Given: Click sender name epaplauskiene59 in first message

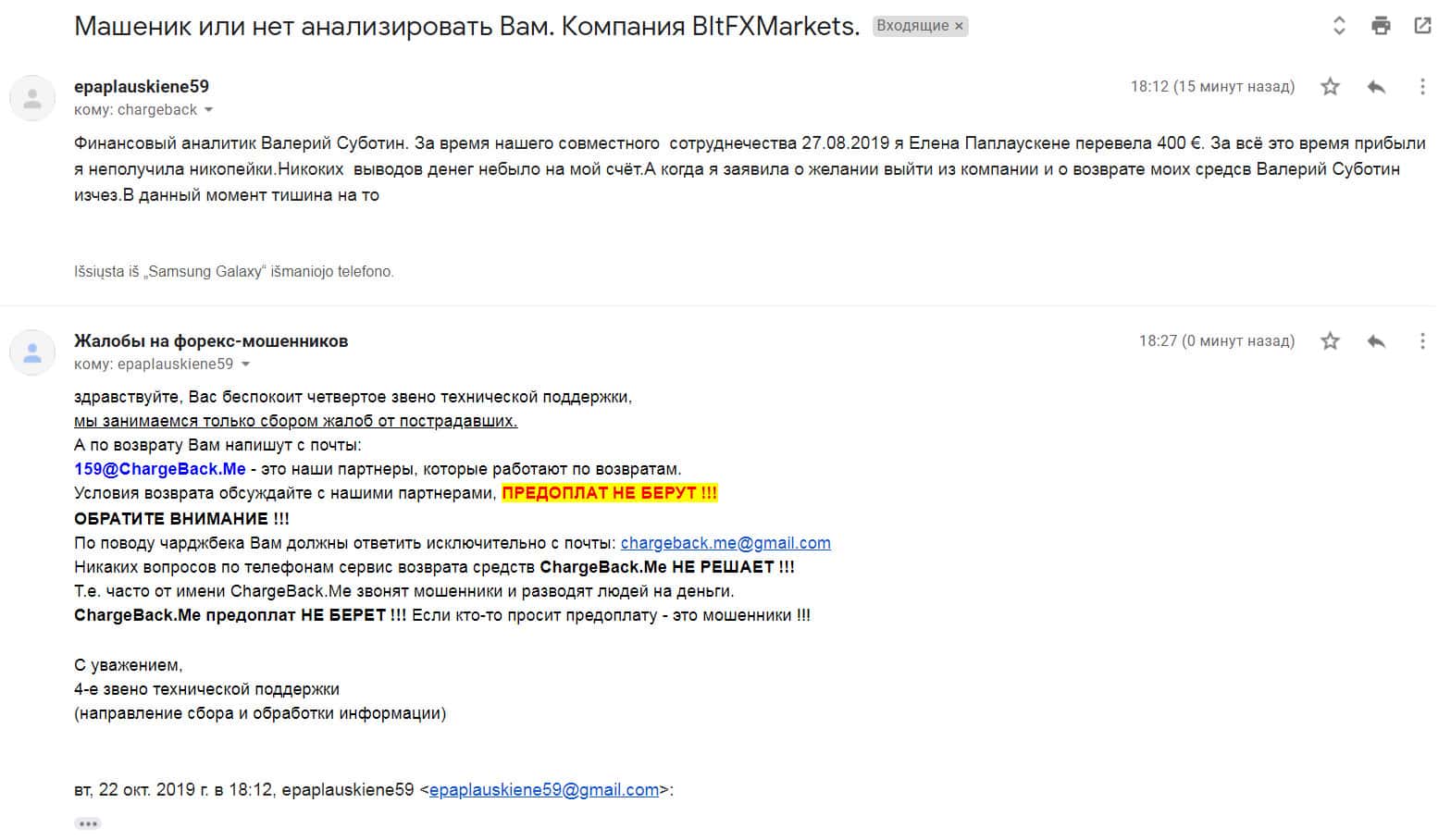Looking at the screenshot, I should click(142, 87).
